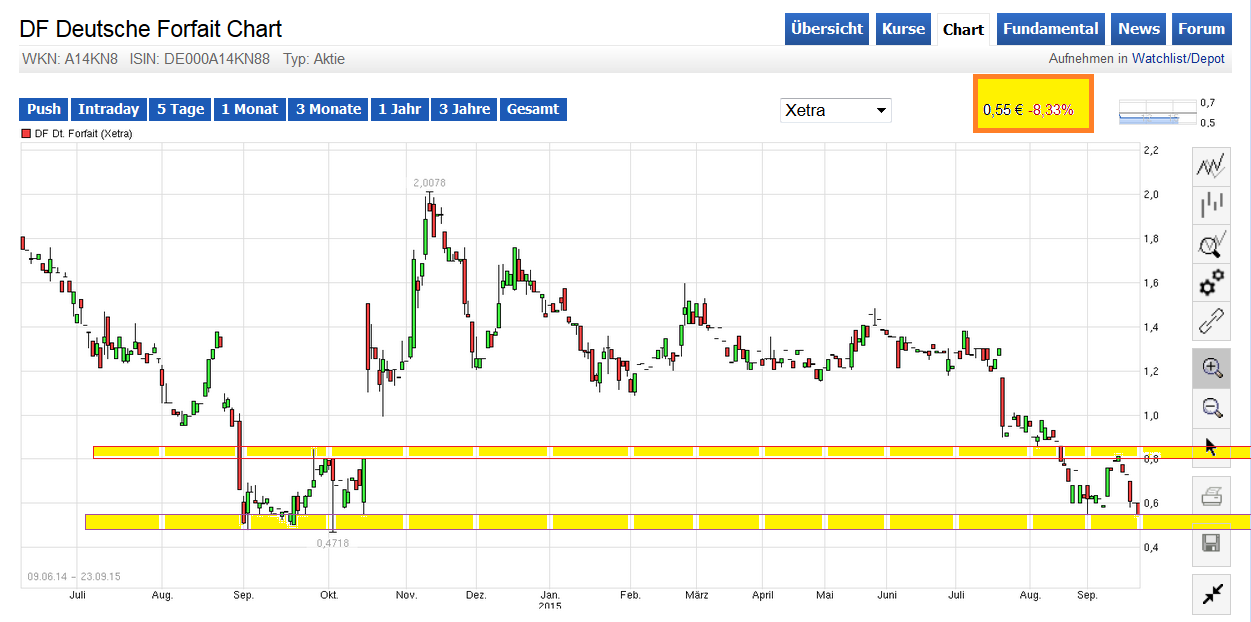Collapse chart with the inward arrows icon
The height and width of the screenshot is (622, 1251).
coord(1212,594)
